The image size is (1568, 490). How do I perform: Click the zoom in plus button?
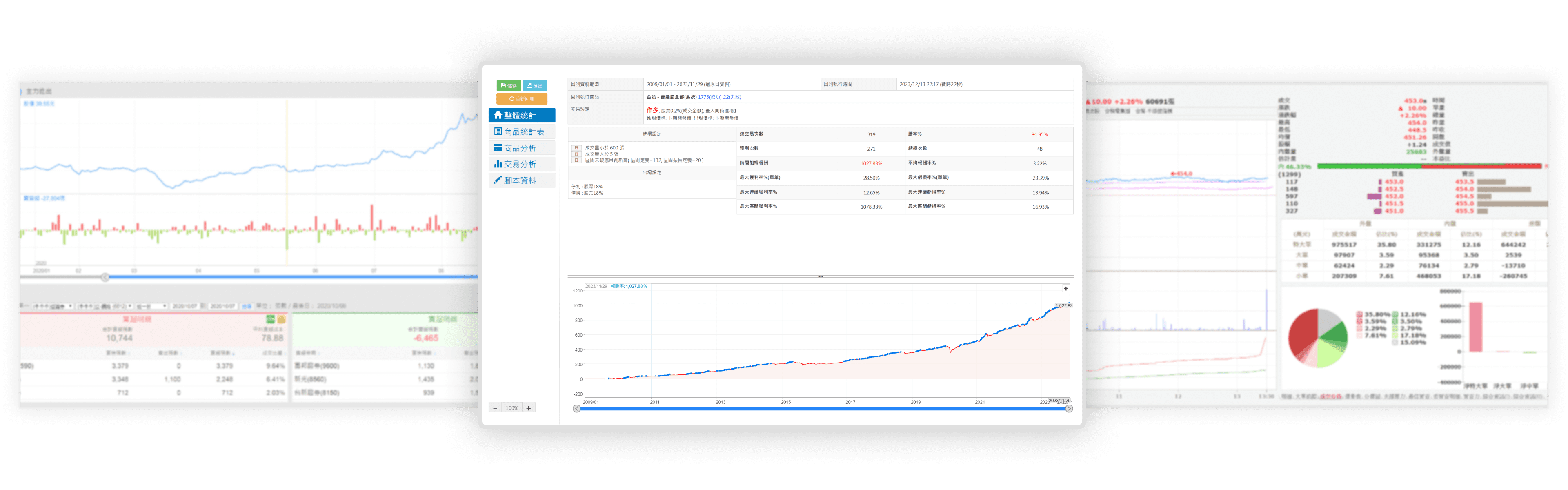[528, 408]
